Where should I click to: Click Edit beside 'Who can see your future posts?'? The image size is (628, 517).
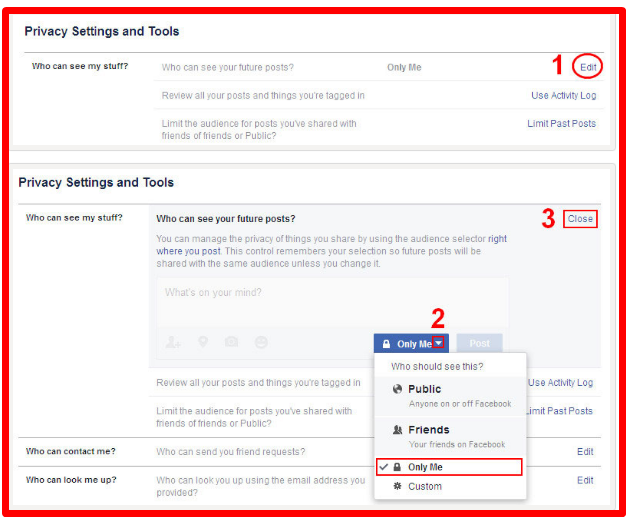coord(588,67)
